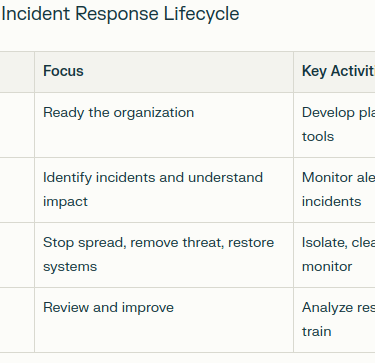Select the Stop spread, remove threat cell

[x=164, y=255]
